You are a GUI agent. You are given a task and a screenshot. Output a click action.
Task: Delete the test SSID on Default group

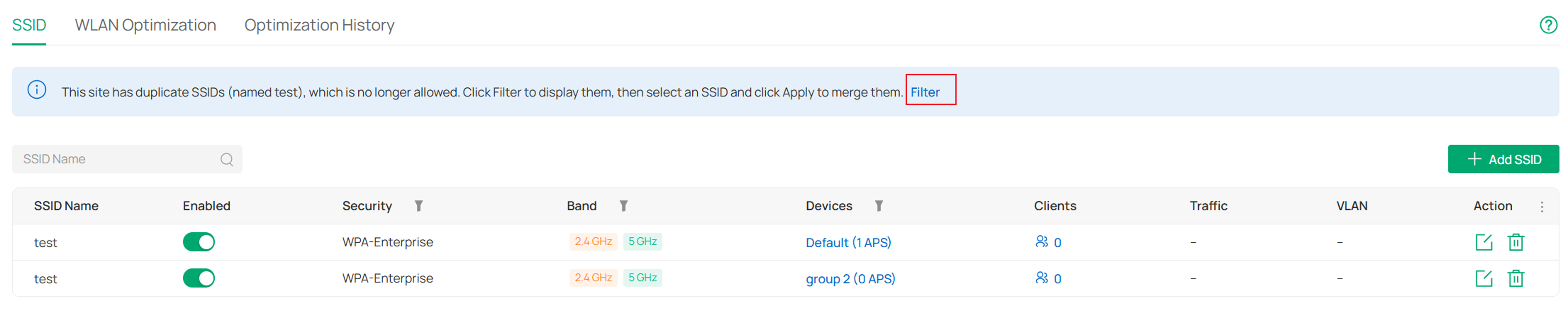point(1516,242)
